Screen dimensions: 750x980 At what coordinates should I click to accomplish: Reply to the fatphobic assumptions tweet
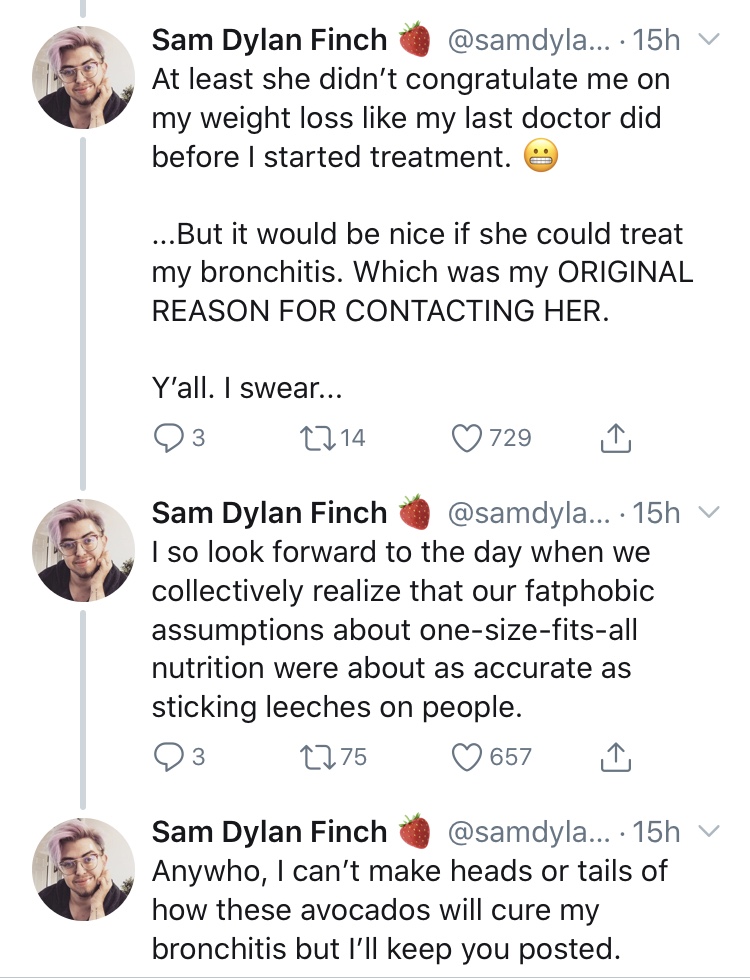(167, 757)
